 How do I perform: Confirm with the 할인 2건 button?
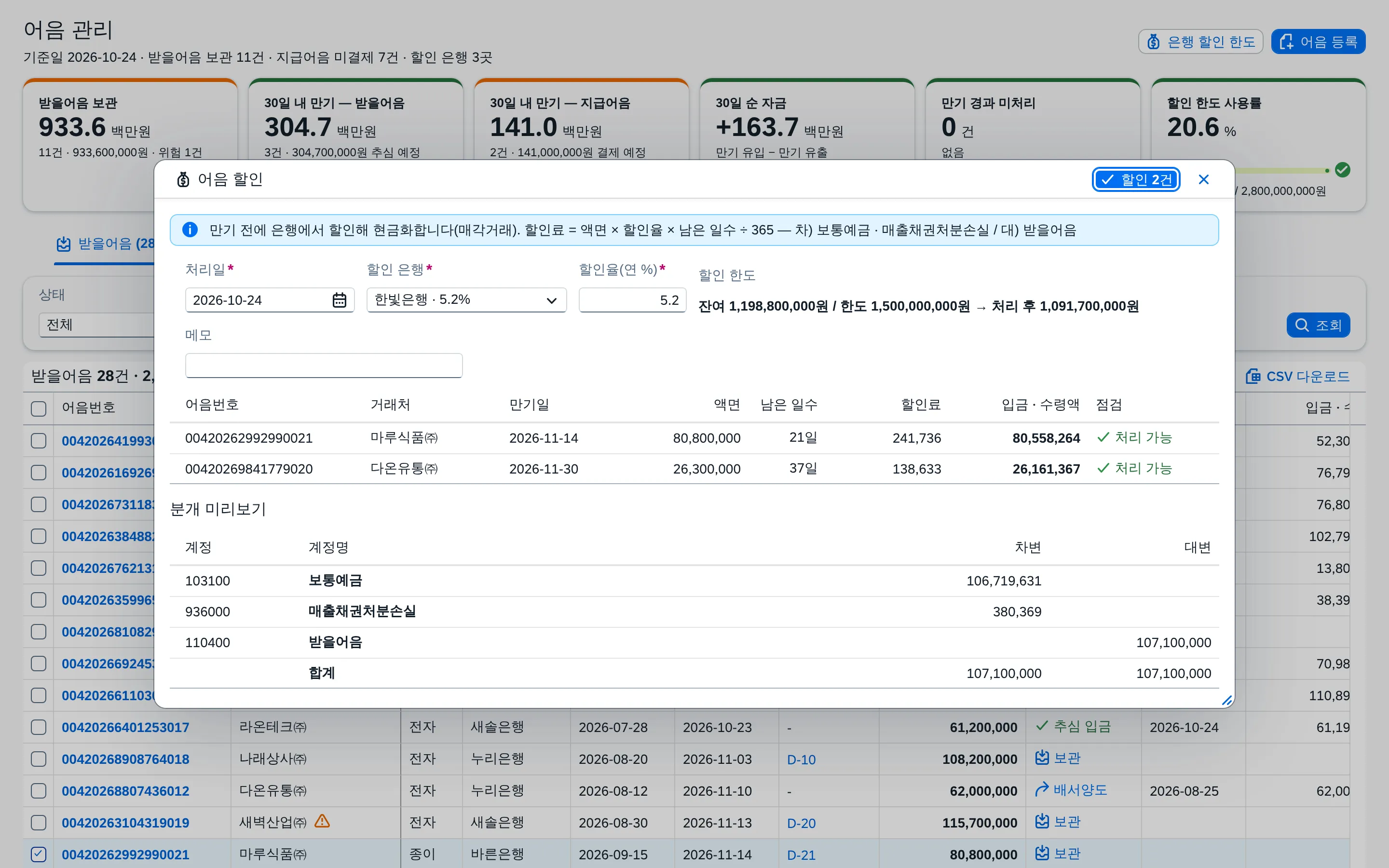click(x=1135, y=180)
